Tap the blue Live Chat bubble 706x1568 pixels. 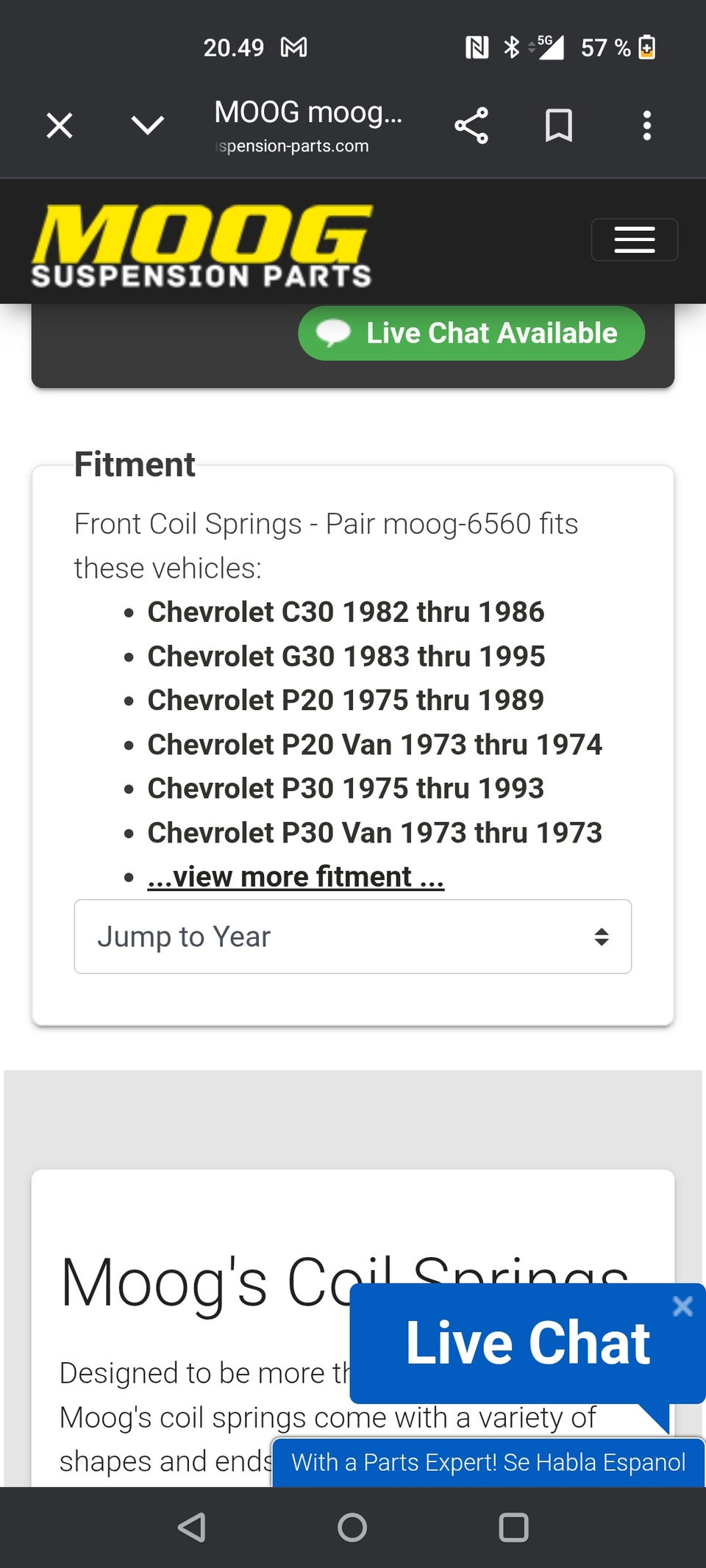527,1344
